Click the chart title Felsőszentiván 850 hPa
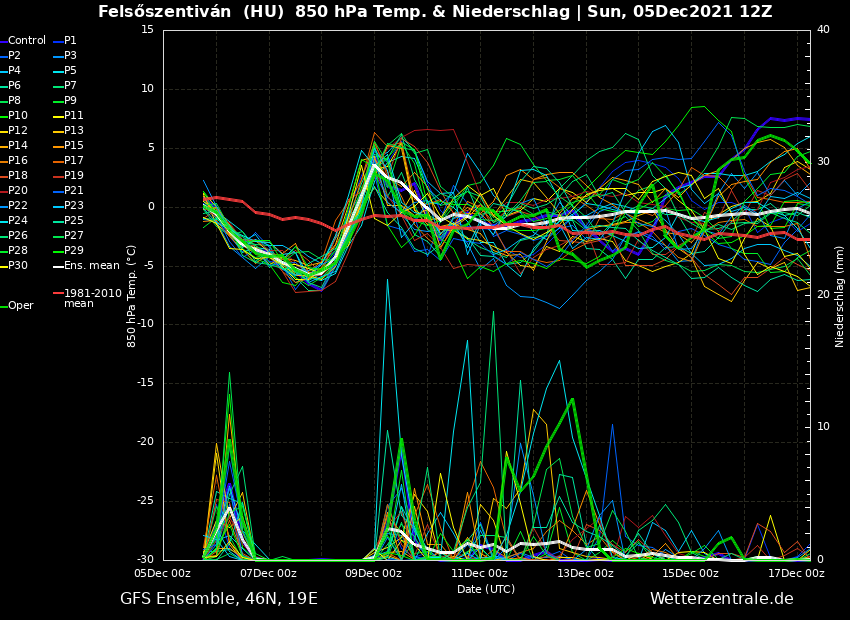This screenshot has width=850, height=620. pos(435,12)
